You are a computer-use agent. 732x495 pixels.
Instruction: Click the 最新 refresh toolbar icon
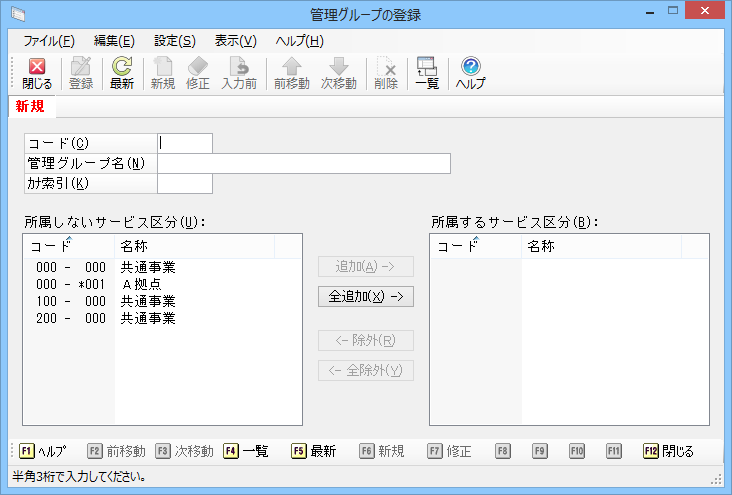click(122, 74)
